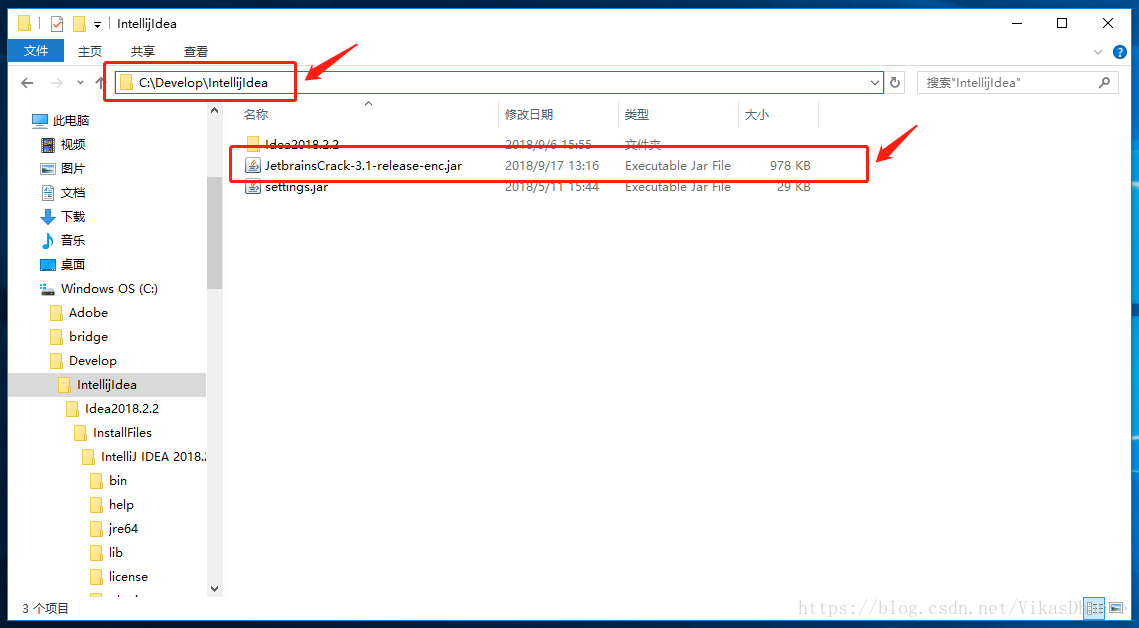
Task: Click the JetbrainsCrack 978 KB size cell
Action: point(790,166)
